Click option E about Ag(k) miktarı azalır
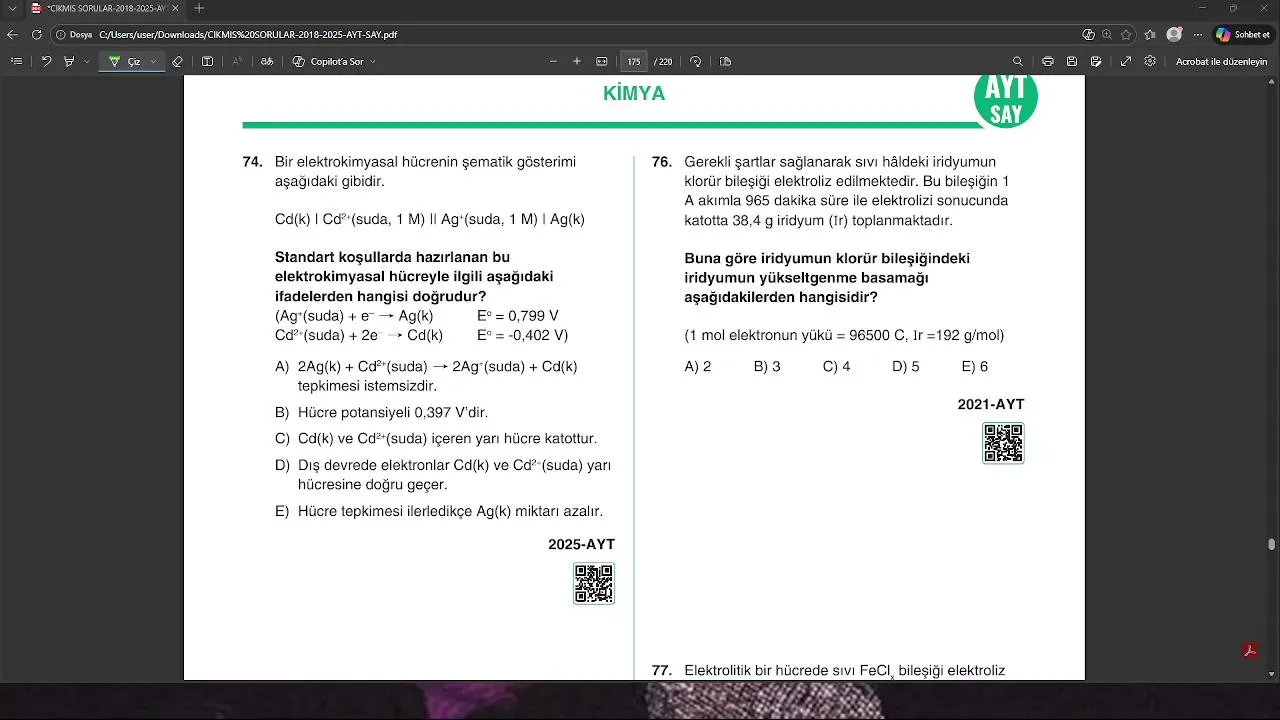Viewport: 1280px width, 720px height. click(x=439, y=511)
